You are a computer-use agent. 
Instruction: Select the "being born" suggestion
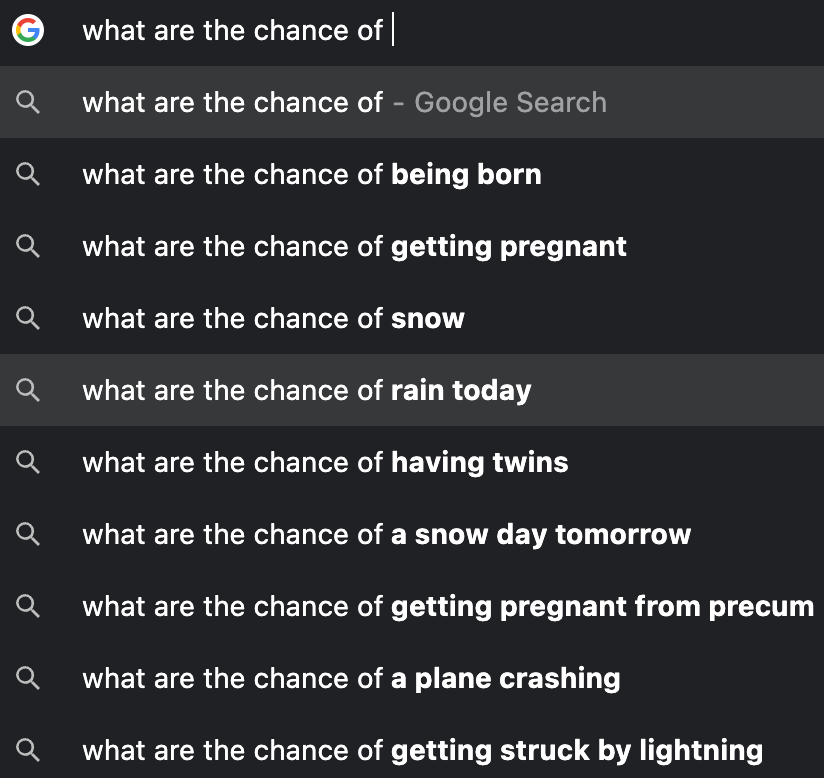pos(311,174)
